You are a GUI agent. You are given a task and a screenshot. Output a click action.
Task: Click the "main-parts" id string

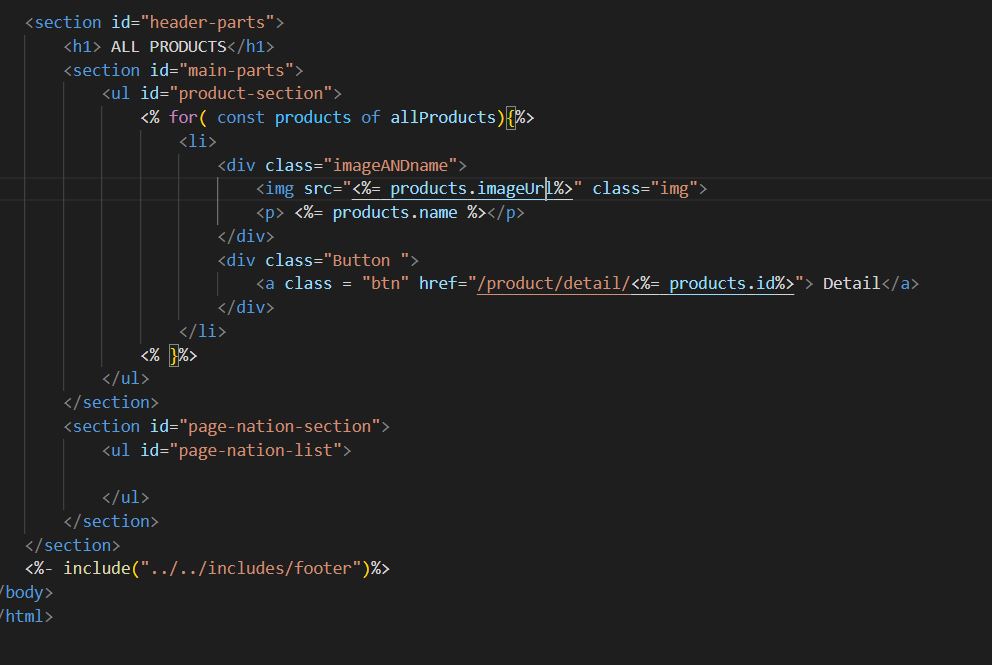tap(237, 70)
